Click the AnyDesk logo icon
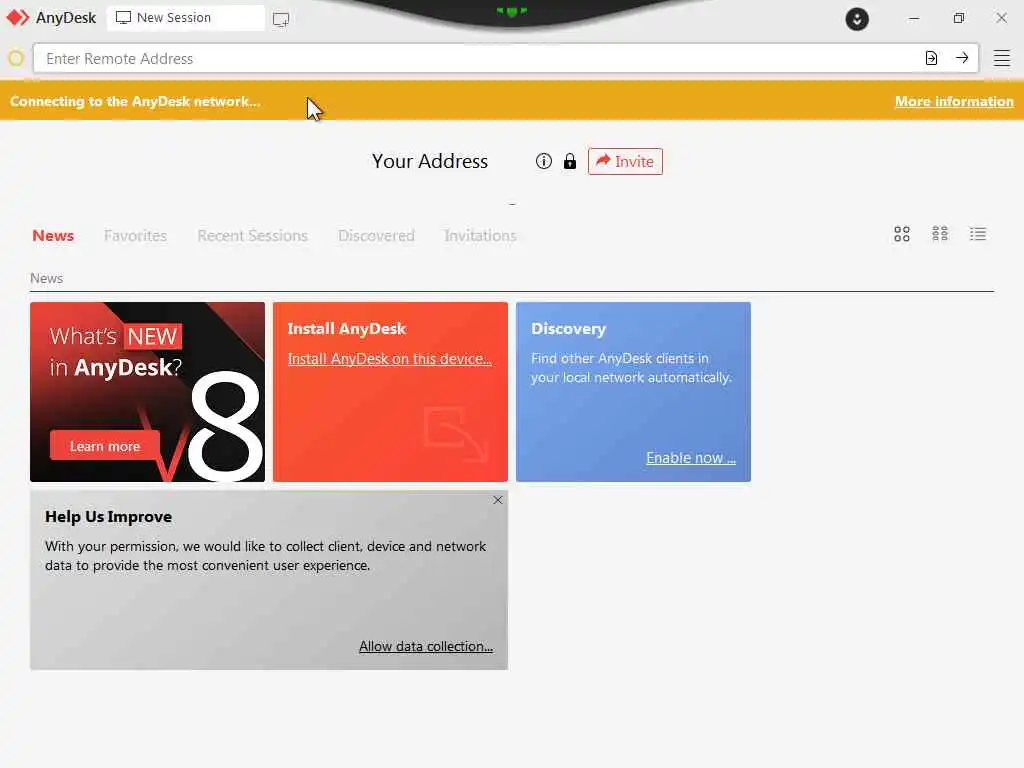This screenshot has height=768, width=1024. (x=18, y=18)
